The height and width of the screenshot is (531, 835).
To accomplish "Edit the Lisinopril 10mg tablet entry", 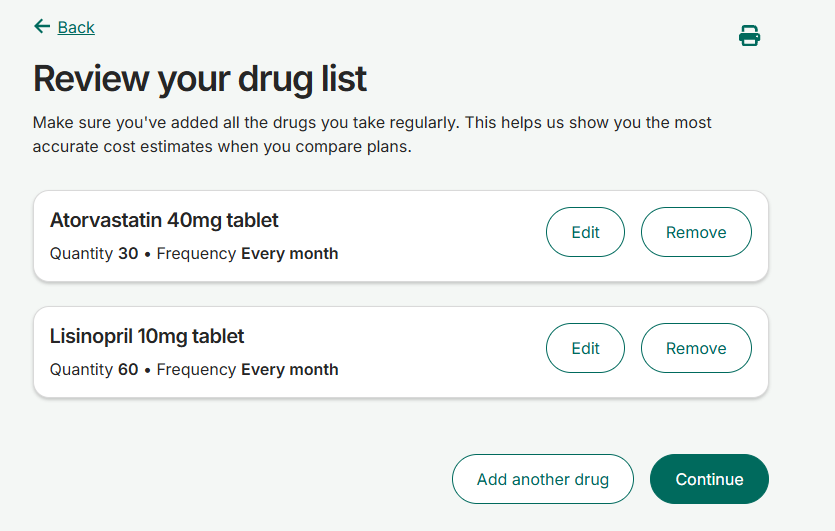I will coord(585,348).
